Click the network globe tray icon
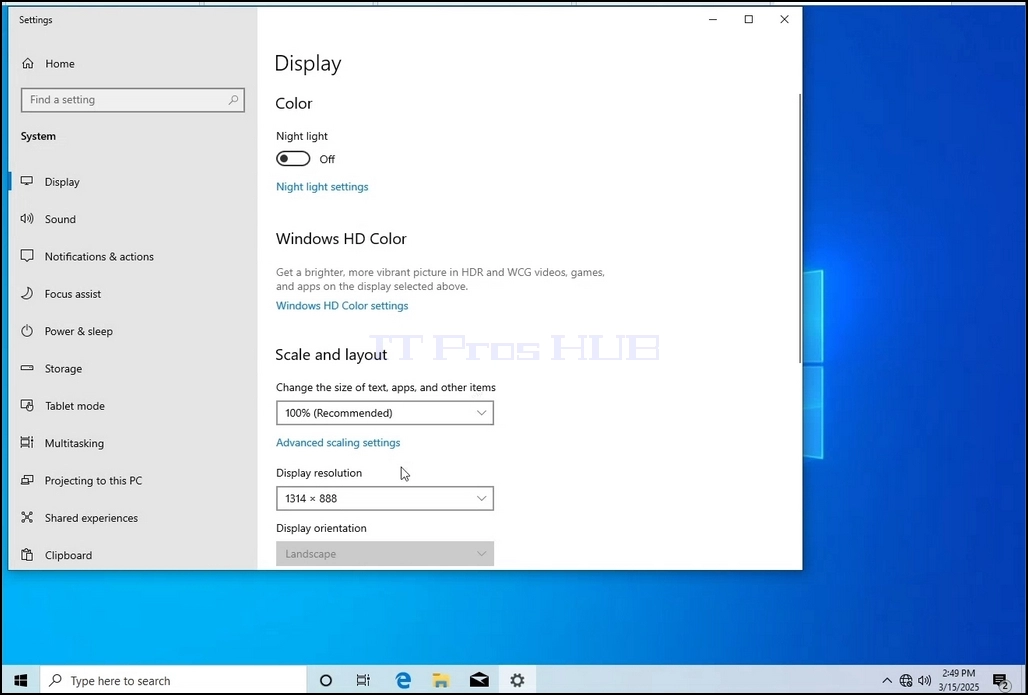The width and height of the screenshot is (1028, 695). coord(906,681)
